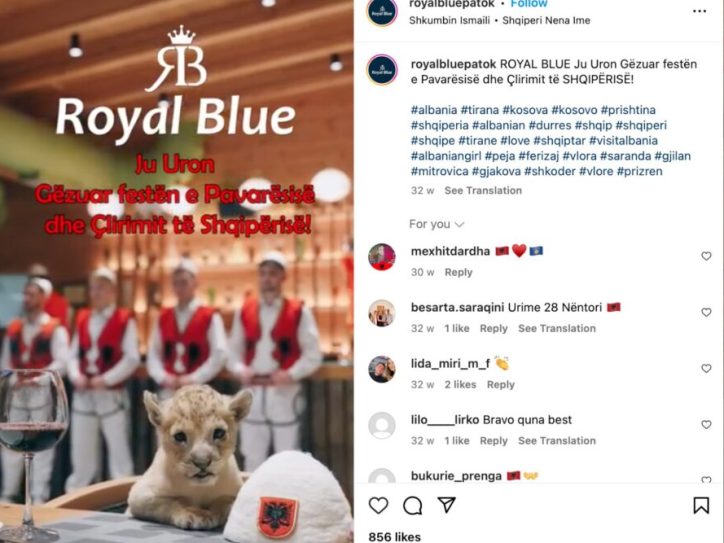Screen dimensions: 724x543
Task: Open Shqiperi Nena Ime audio link
Action: [546, 20]
